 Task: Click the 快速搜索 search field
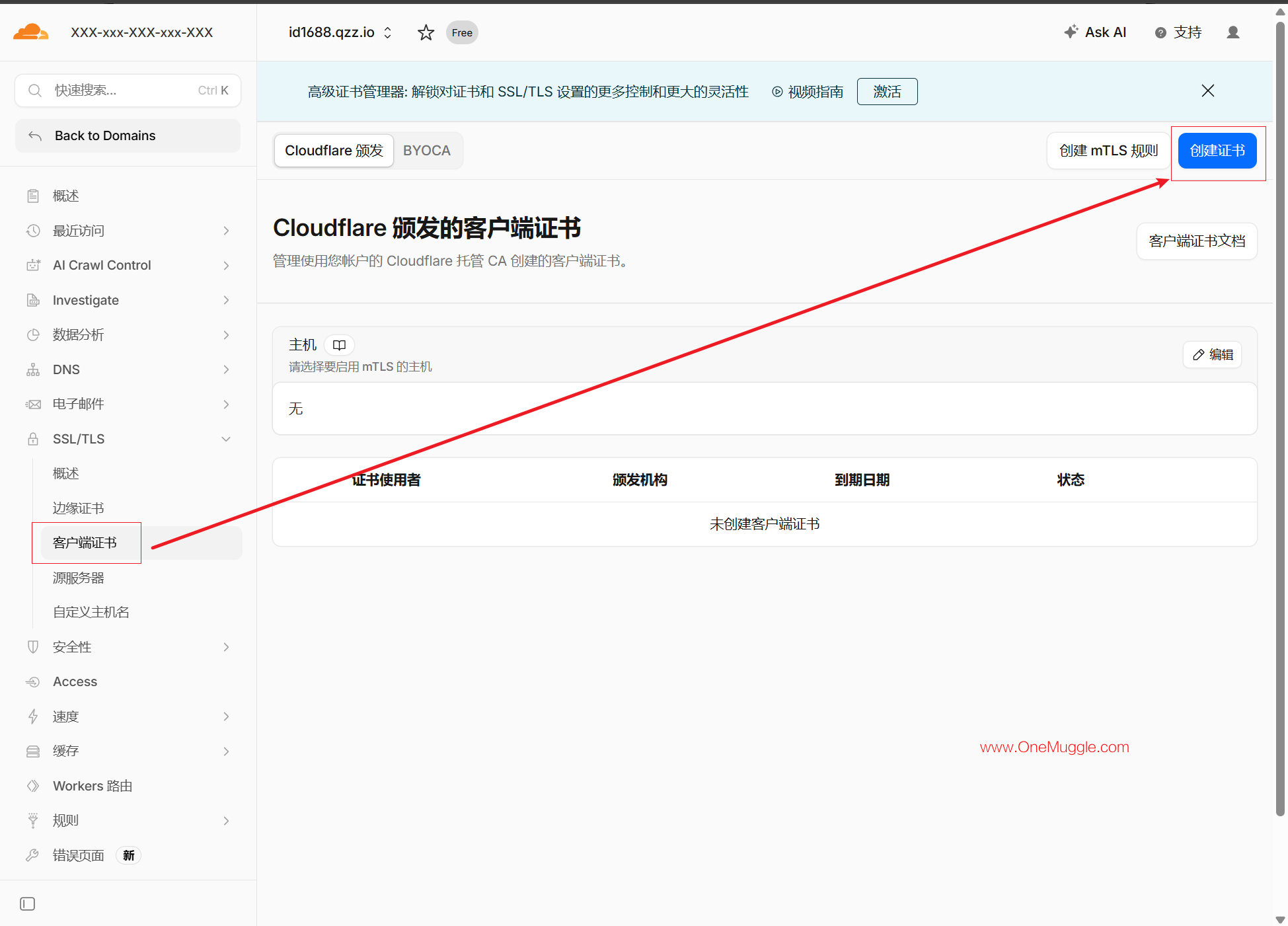point(128,91)
